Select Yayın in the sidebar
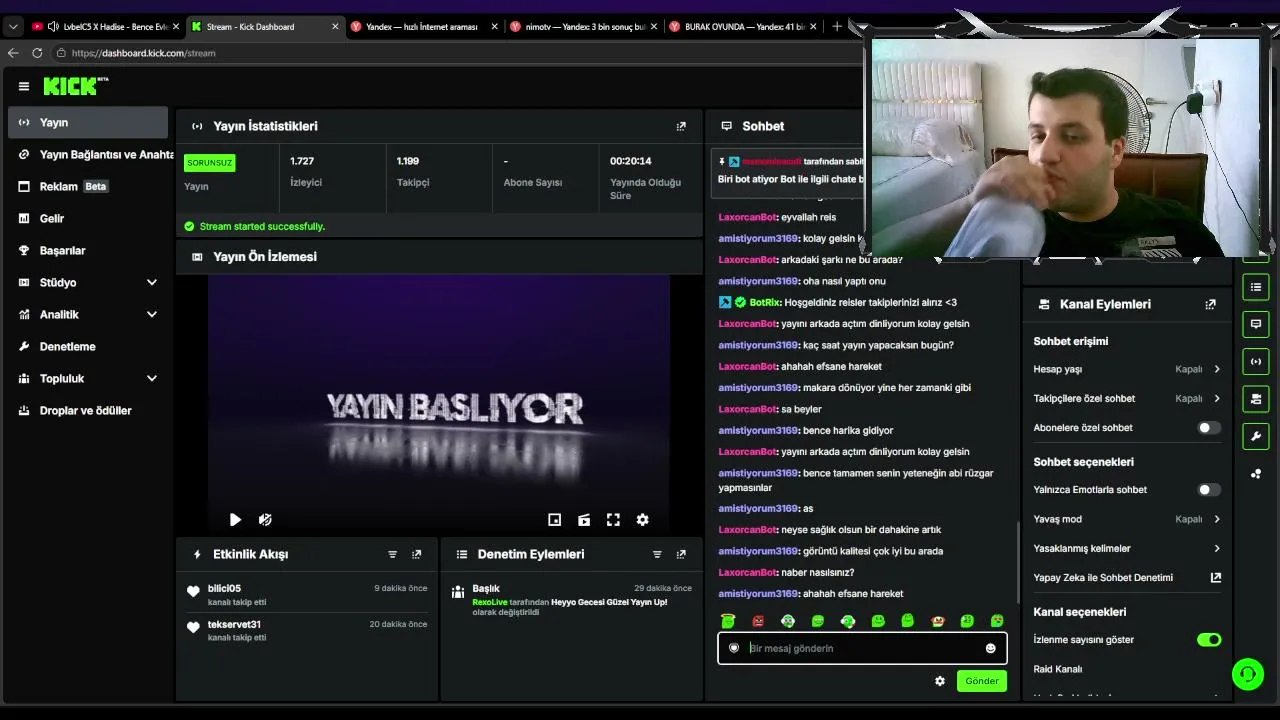 click(x=89, y=122)
